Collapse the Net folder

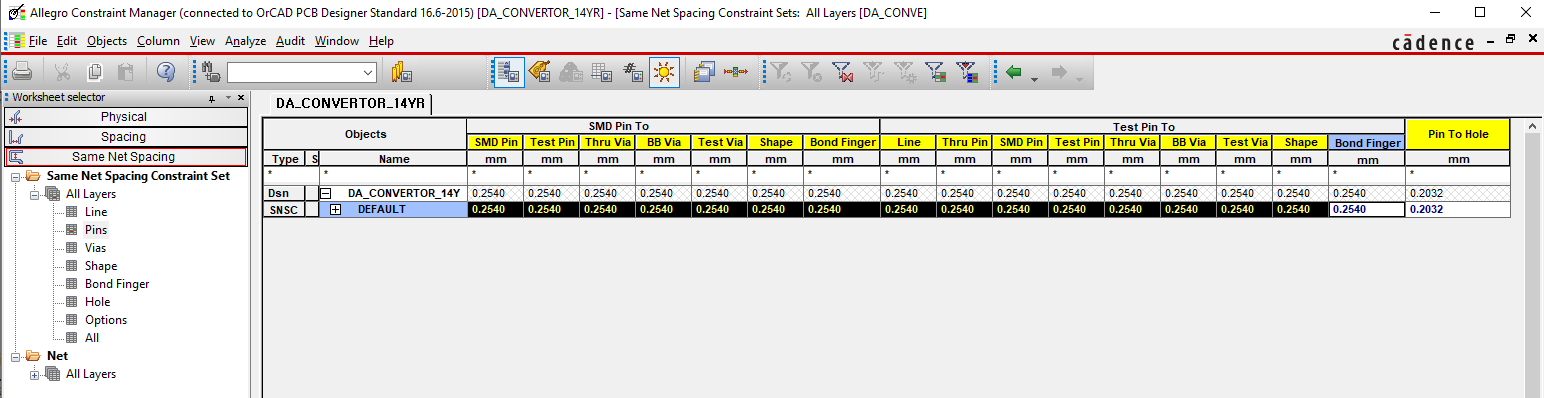[16, 356]
